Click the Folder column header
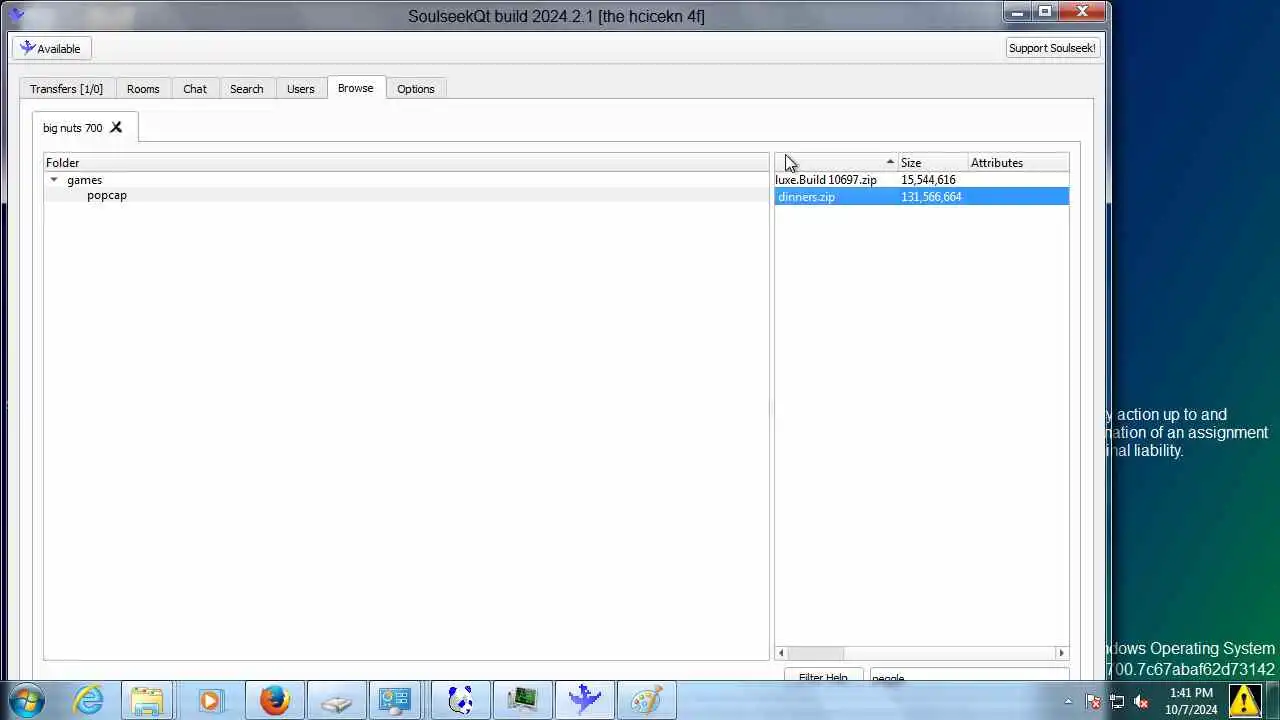The height and width of the screenshot is (720, 1280). pos(406,162)
